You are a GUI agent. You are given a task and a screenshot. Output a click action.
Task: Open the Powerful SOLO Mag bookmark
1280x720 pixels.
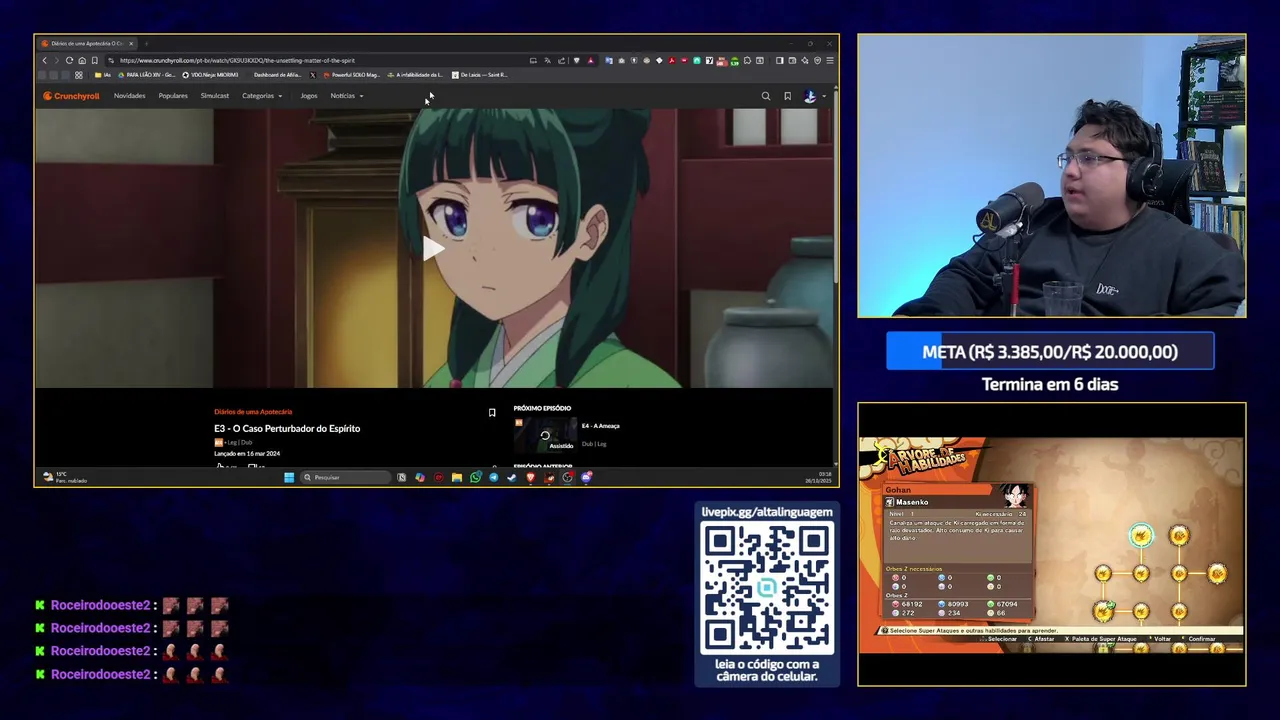tap(351, 75)
